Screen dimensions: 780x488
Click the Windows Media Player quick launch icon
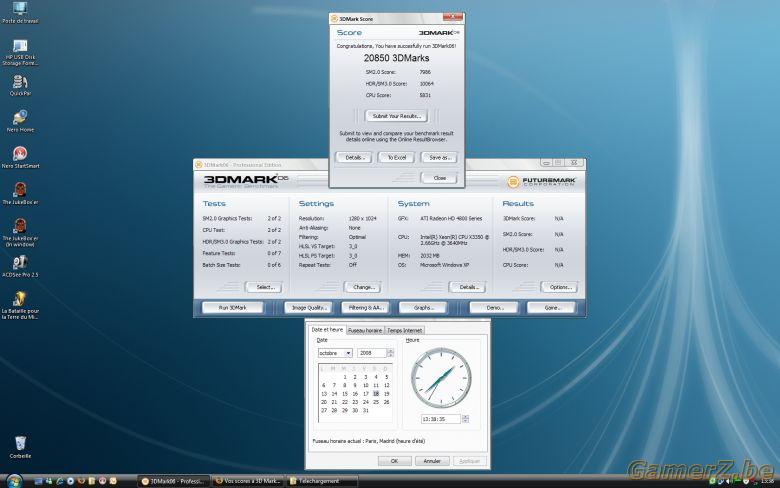click(70, 481)
